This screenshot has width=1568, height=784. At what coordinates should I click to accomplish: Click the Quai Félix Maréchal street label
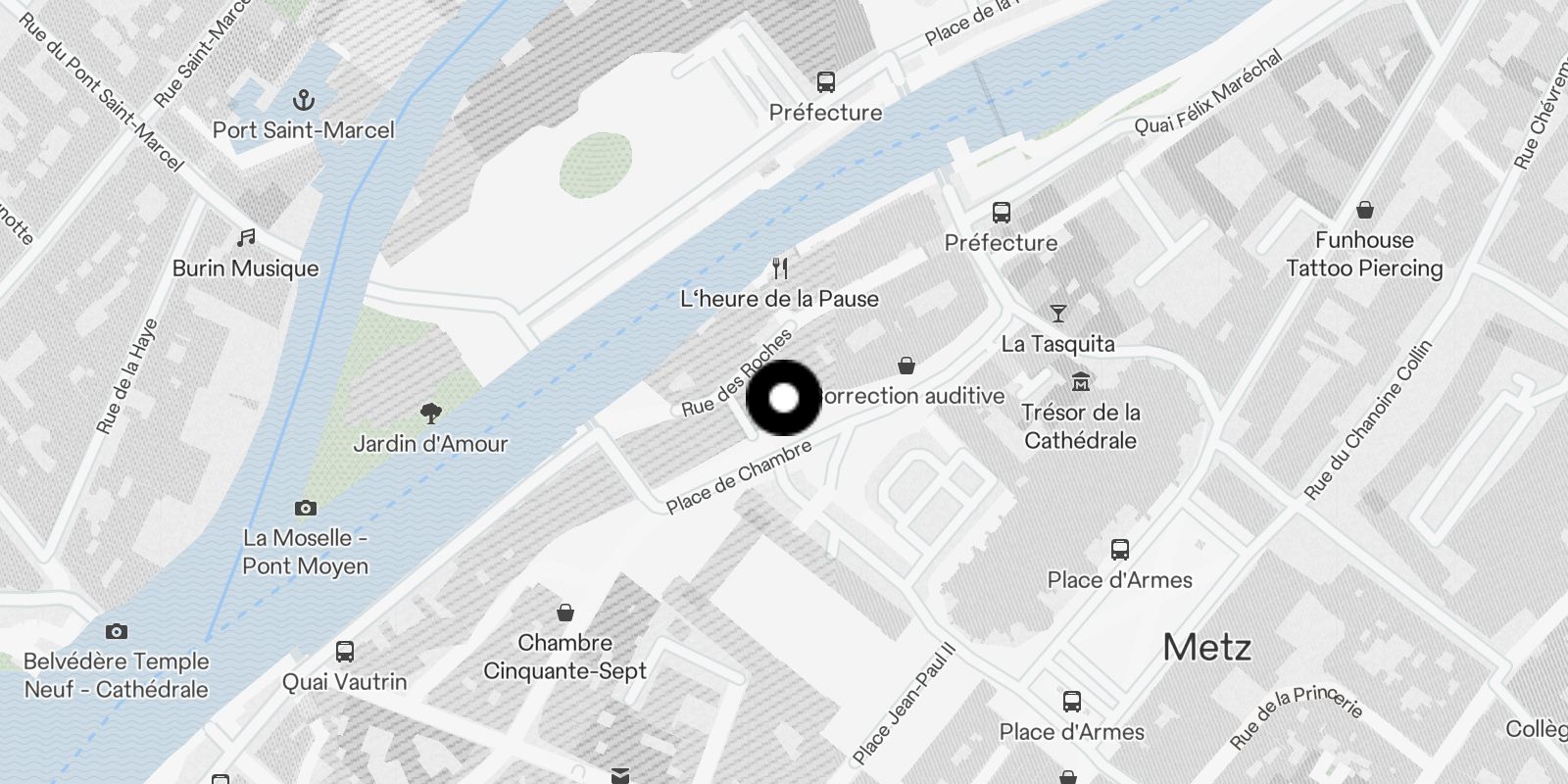tap(1209, 93)
